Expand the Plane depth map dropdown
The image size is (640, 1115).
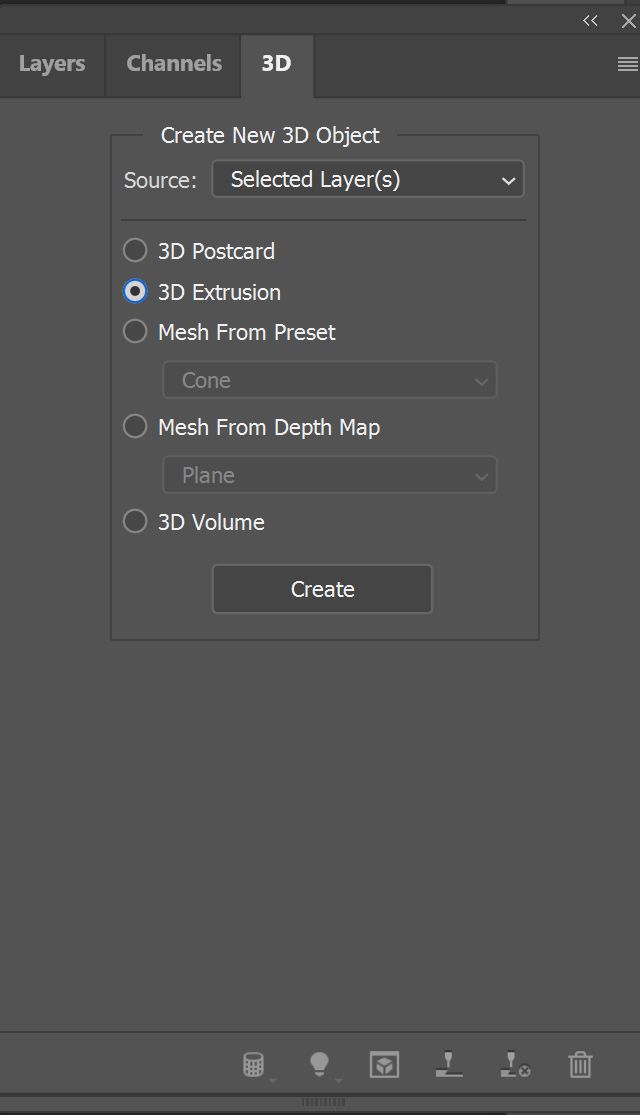tap(329, 476)
